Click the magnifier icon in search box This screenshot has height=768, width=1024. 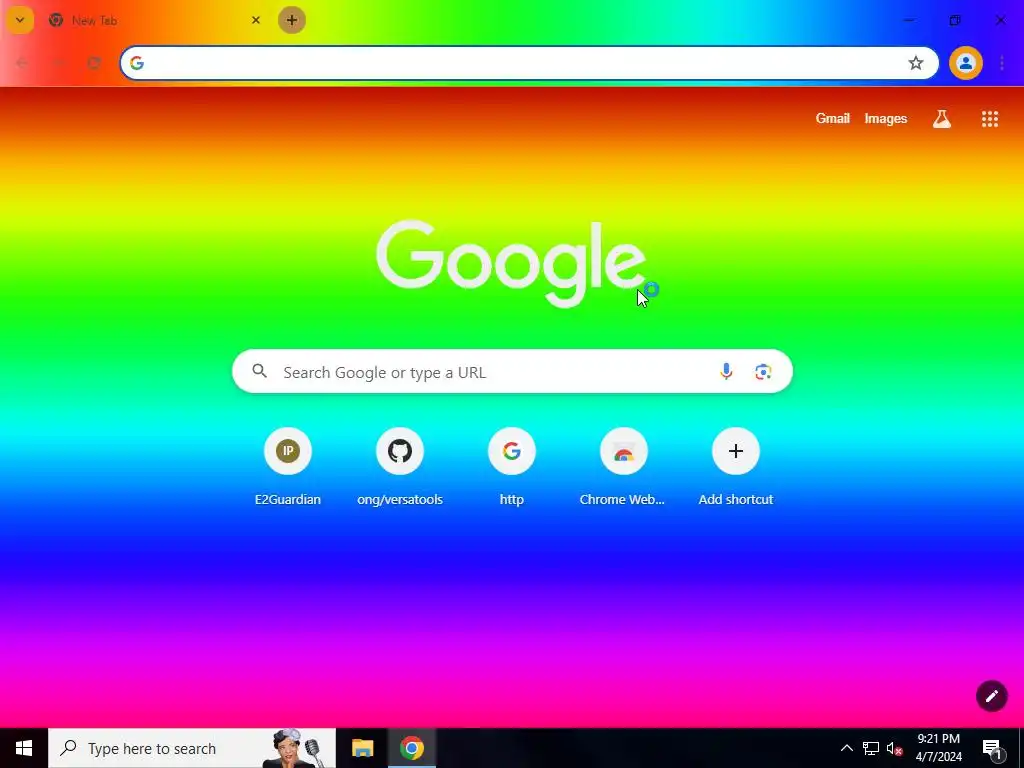click(259, 372)
